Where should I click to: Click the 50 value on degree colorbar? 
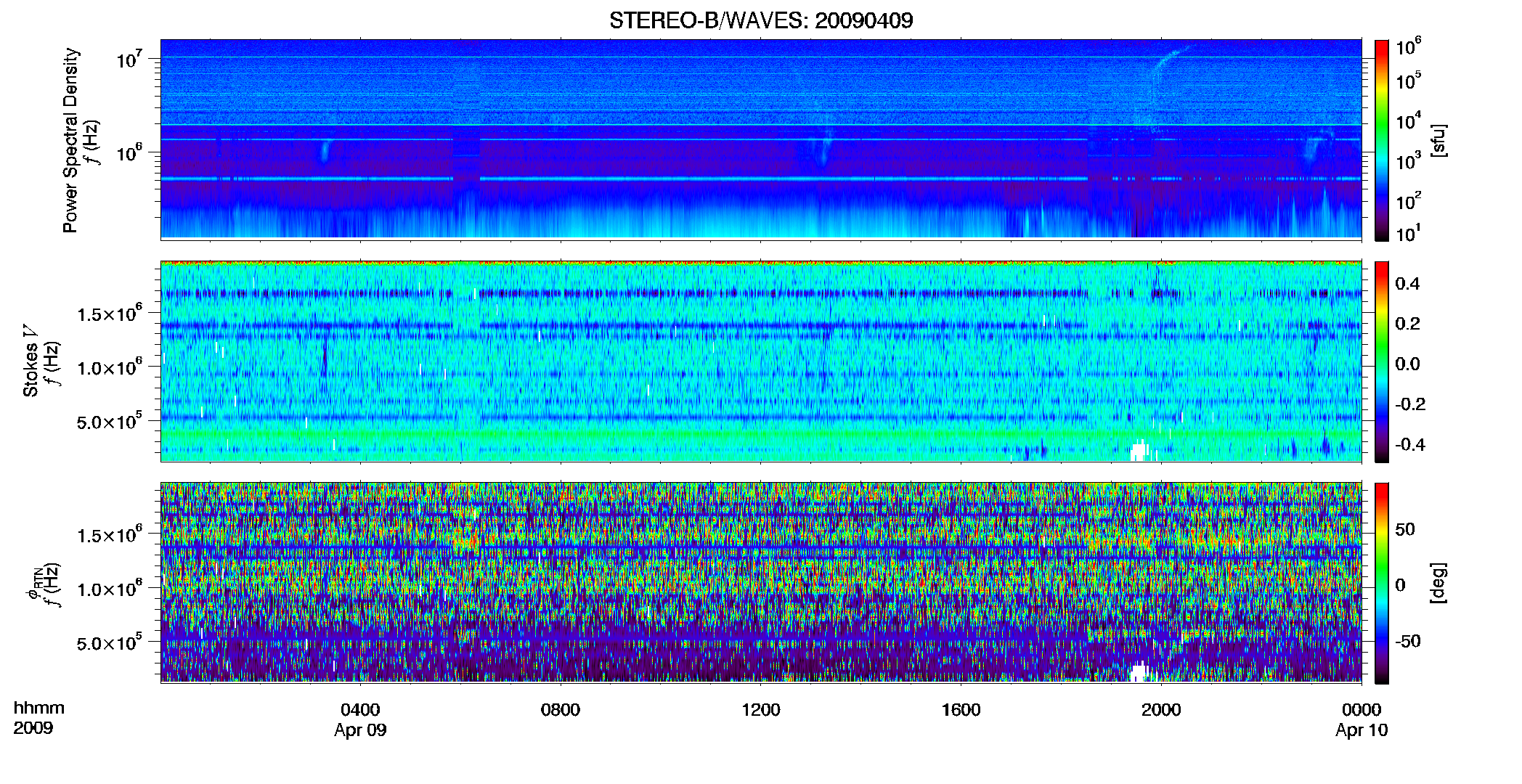tap(1405, 529)
